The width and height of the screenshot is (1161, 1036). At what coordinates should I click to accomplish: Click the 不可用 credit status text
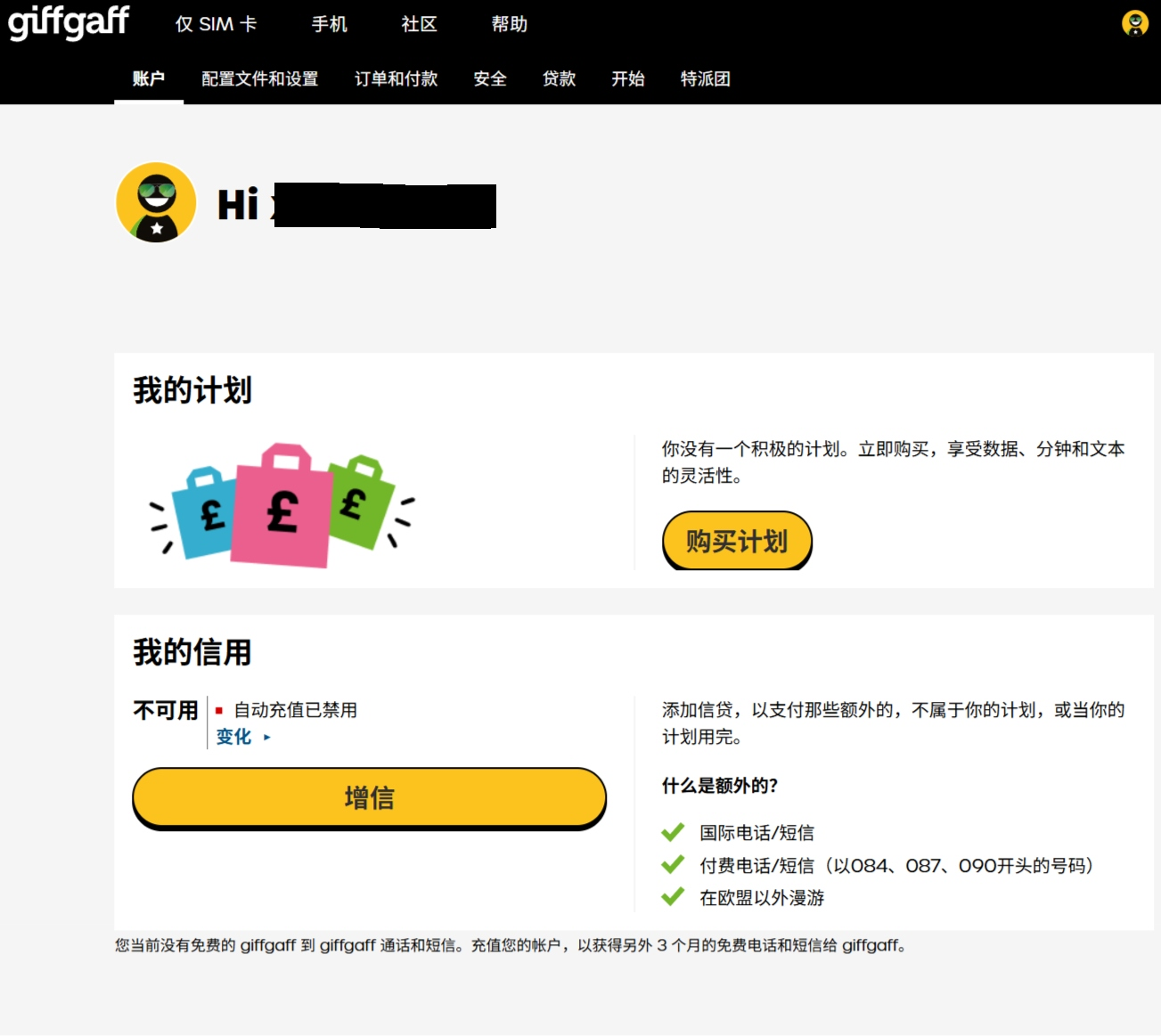tap(166, 711)
